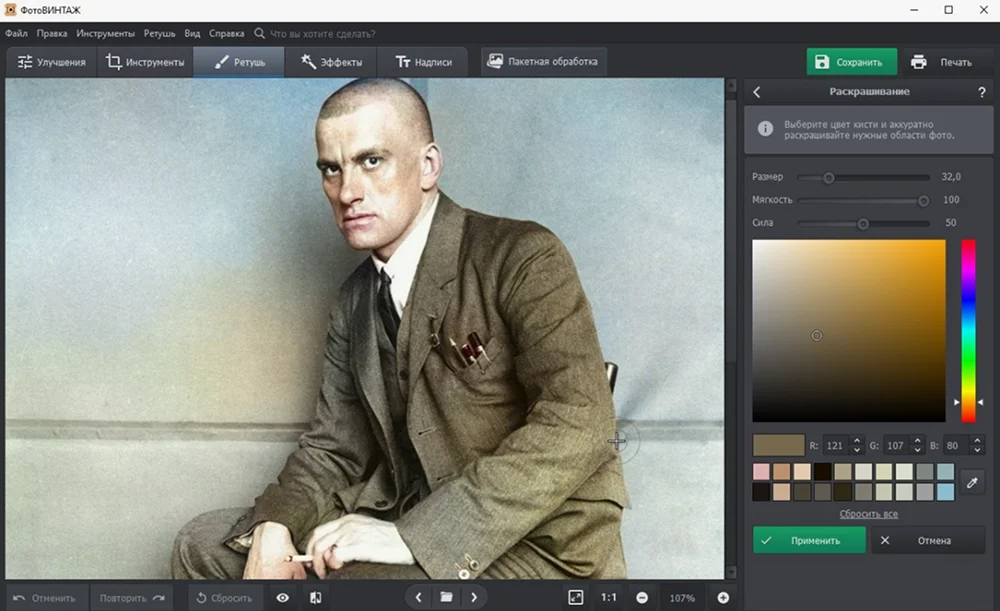Switch to the Эффекты tab
Image resolution: width=1000 pixels, height=611 pixels.
pyautogui.click(x=332, y=62)
